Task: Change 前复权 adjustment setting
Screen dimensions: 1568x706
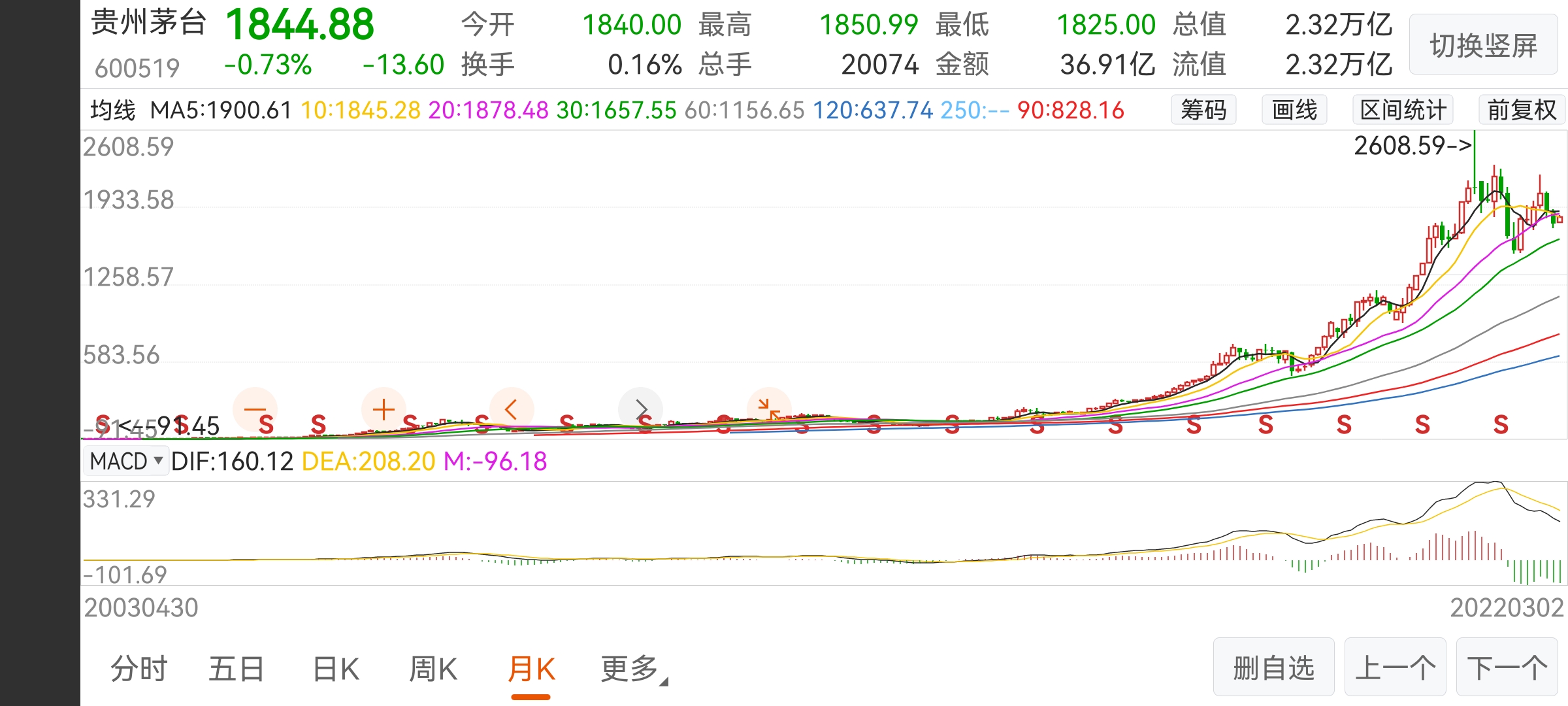Action: pyautogui.click(x=1522, y=110)
